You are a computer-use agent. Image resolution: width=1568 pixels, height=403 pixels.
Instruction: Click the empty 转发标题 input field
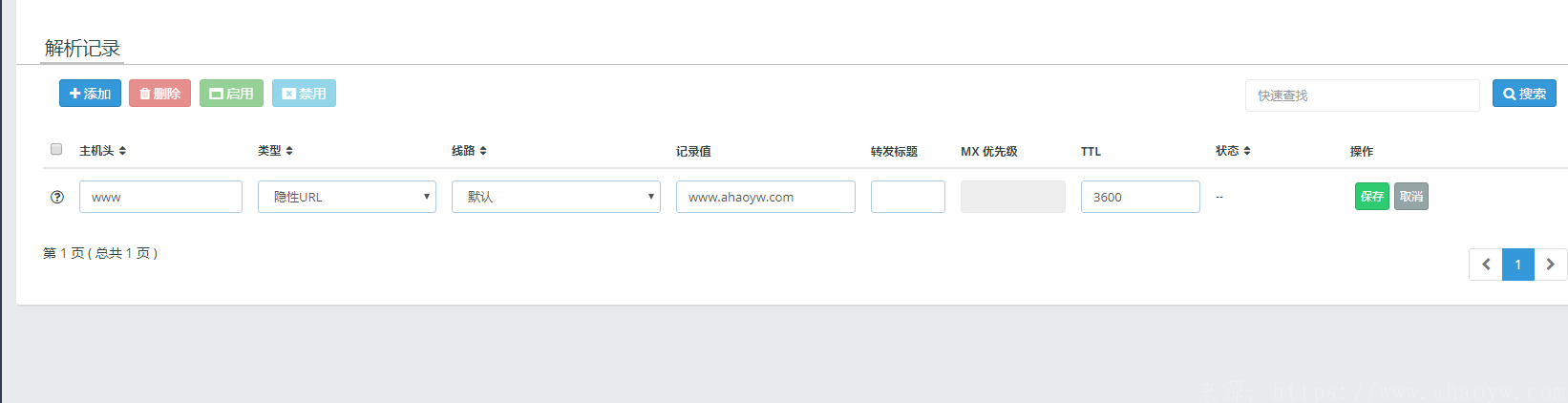[907, 197]
